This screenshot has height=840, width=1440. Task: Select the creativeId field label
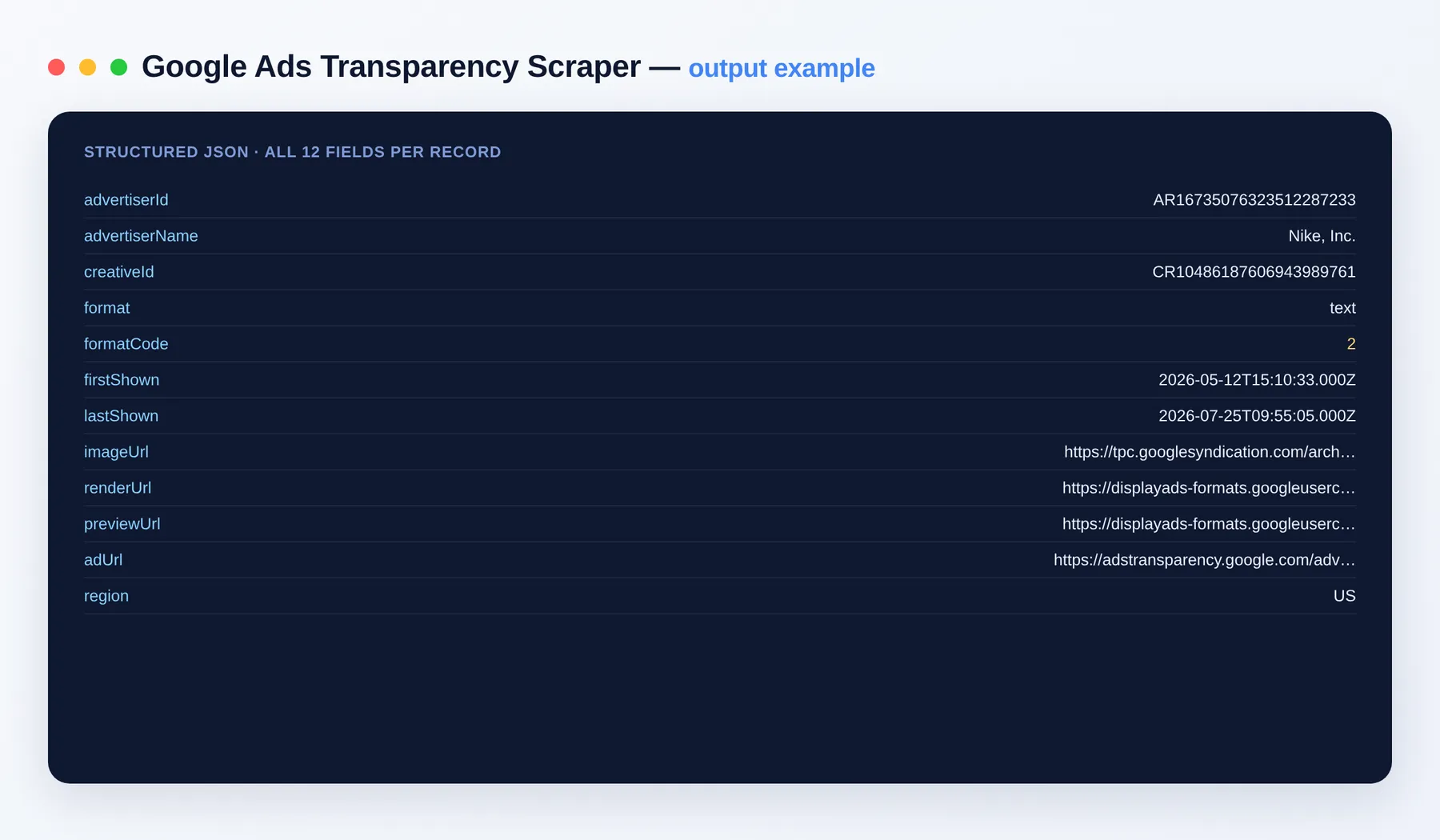[x=119, y=272]
